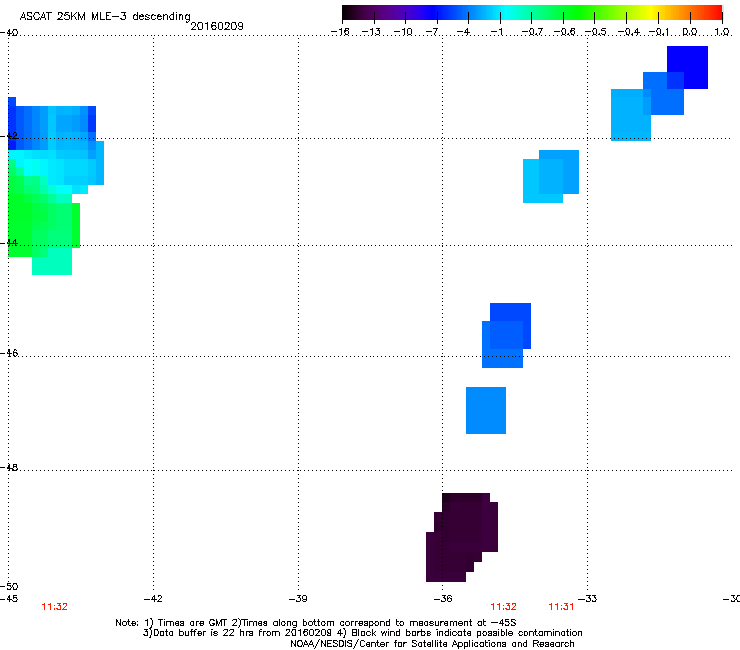Click the longitude axis label "-39"

[298, 599]
